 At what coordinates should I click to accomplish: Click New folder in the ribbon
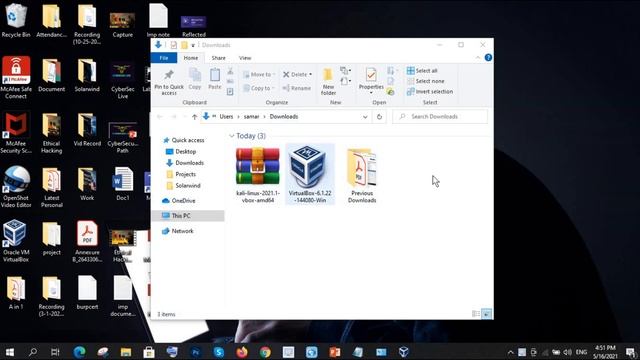click(328, 82)
